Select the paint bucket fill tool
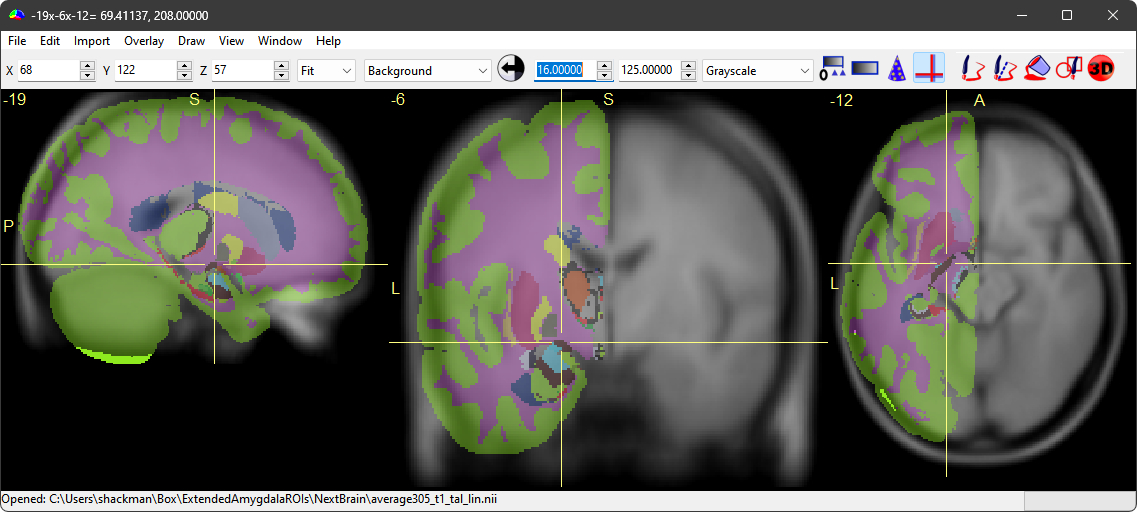Screen dimensions: 1137x512 click(x=1037, y=69)
